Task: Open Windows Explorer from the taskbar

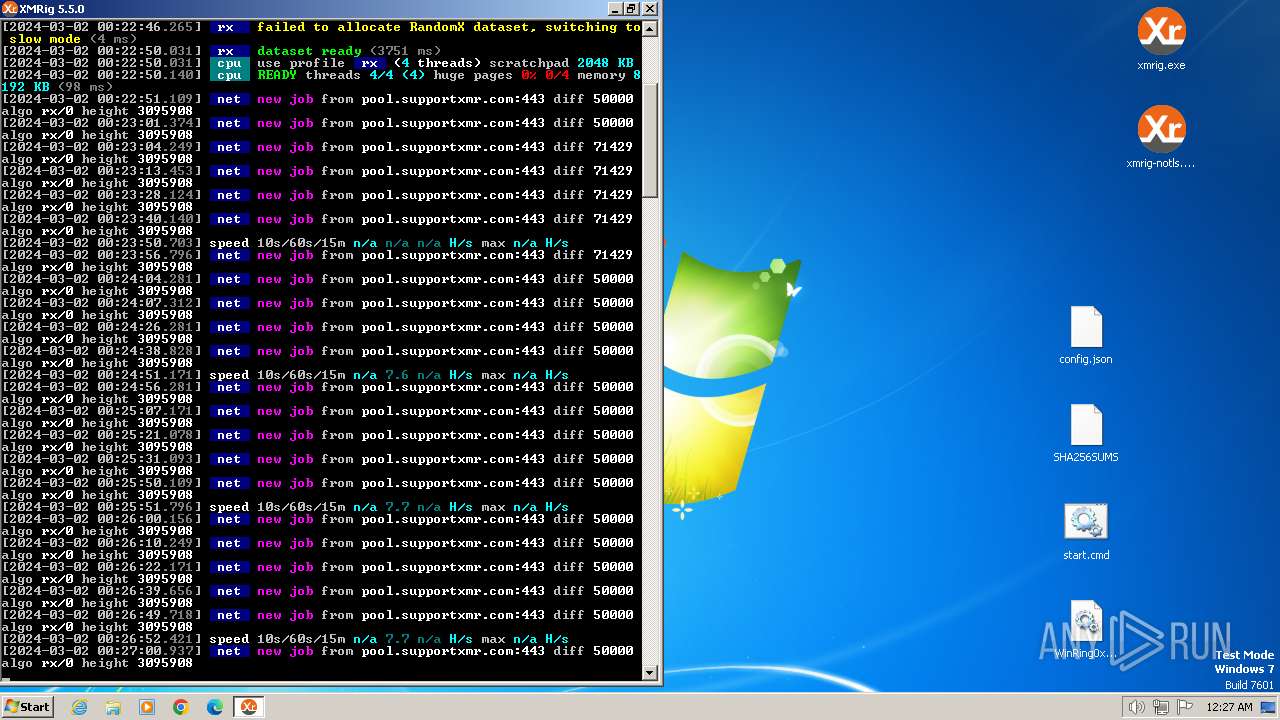Action: pos(113,707)
